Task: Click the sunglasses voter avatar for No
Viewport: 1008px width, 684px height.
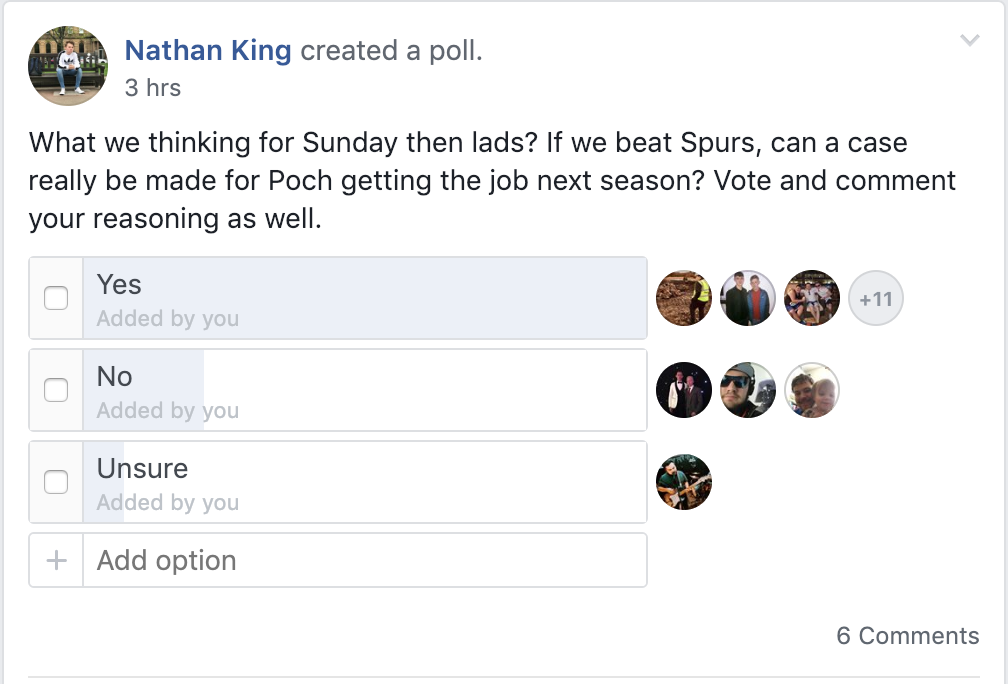Action: pyautogui.click(x=748, y=390)
